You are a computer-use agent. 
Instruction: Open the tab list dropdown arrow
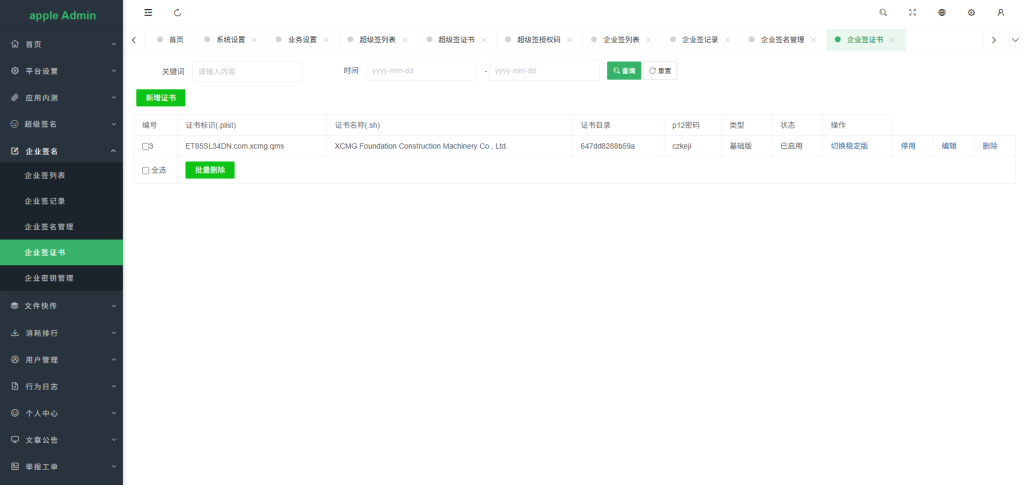point(1015,40)
